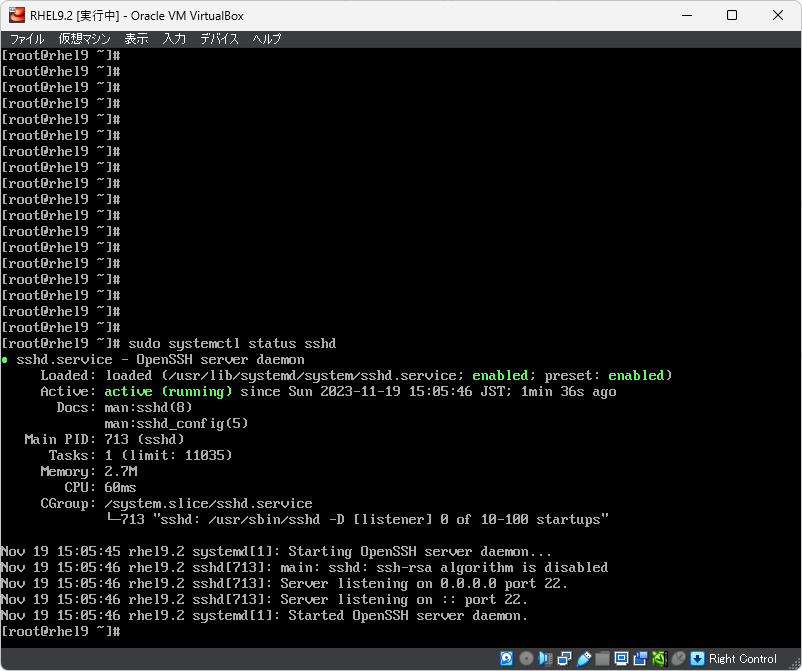This screenshot has height=671, width=802.
Task: Click the 'ssh-rsa algorithm is disabled' log line
Action: [x=304, y=567]
